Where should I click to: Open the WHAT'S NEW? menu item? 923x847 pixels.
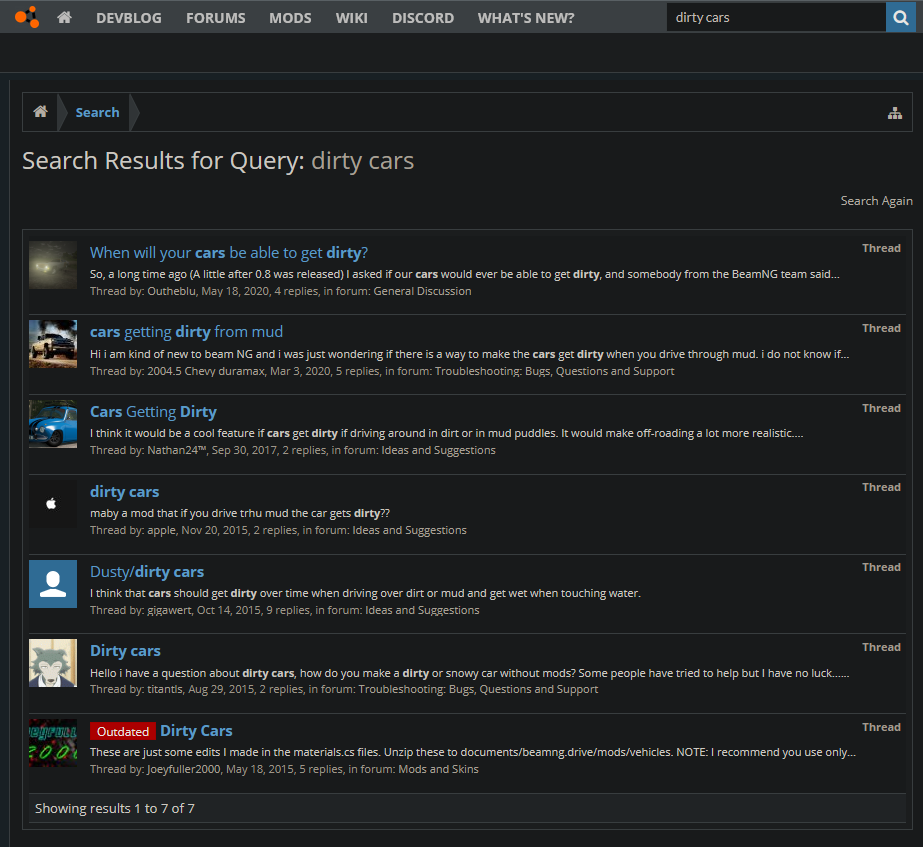[x=526, y=18]
